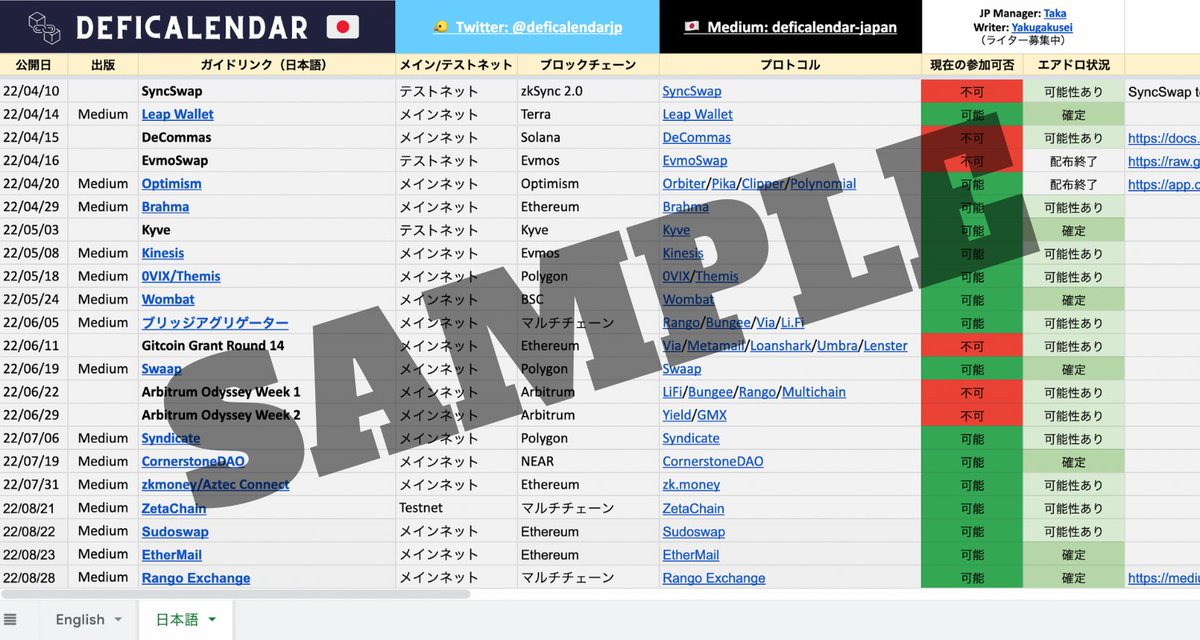1200x640 pixels.
Task: Open the Lenster protocol link
Action: (x=885, y=346)
